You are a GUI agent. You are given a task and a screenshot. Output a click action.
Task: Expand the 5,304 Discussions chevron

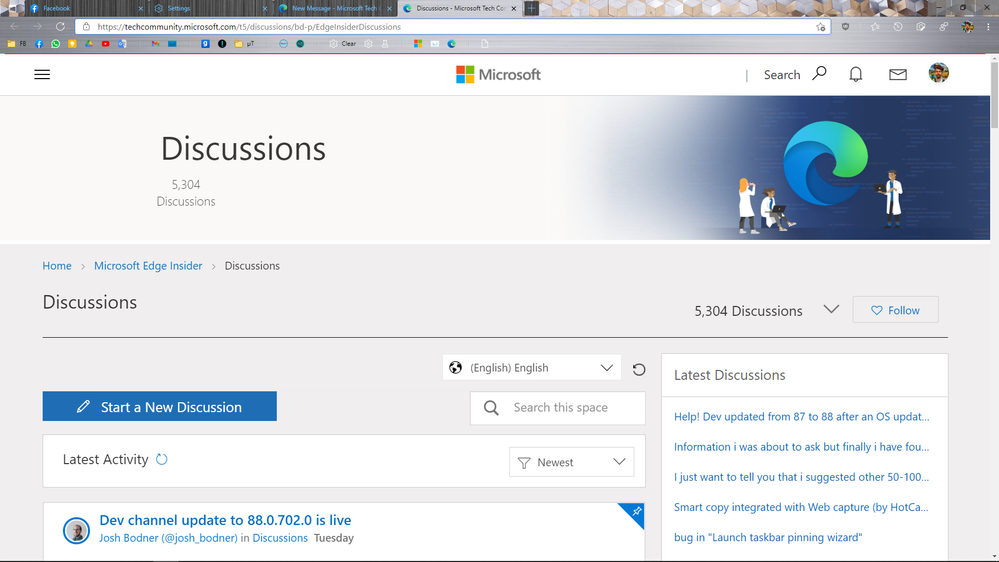(831, 309)
